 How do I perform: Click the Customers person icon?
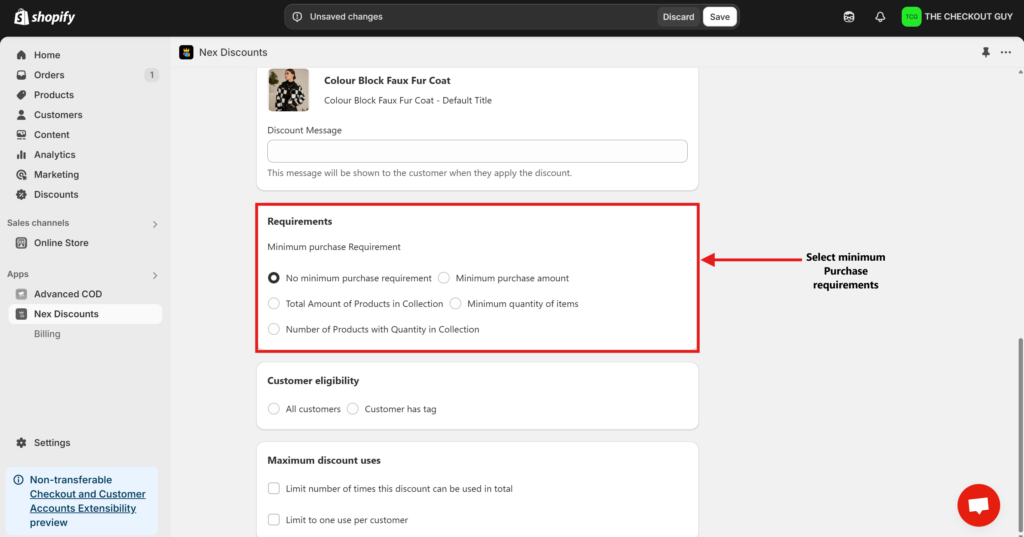click(22, 115)
